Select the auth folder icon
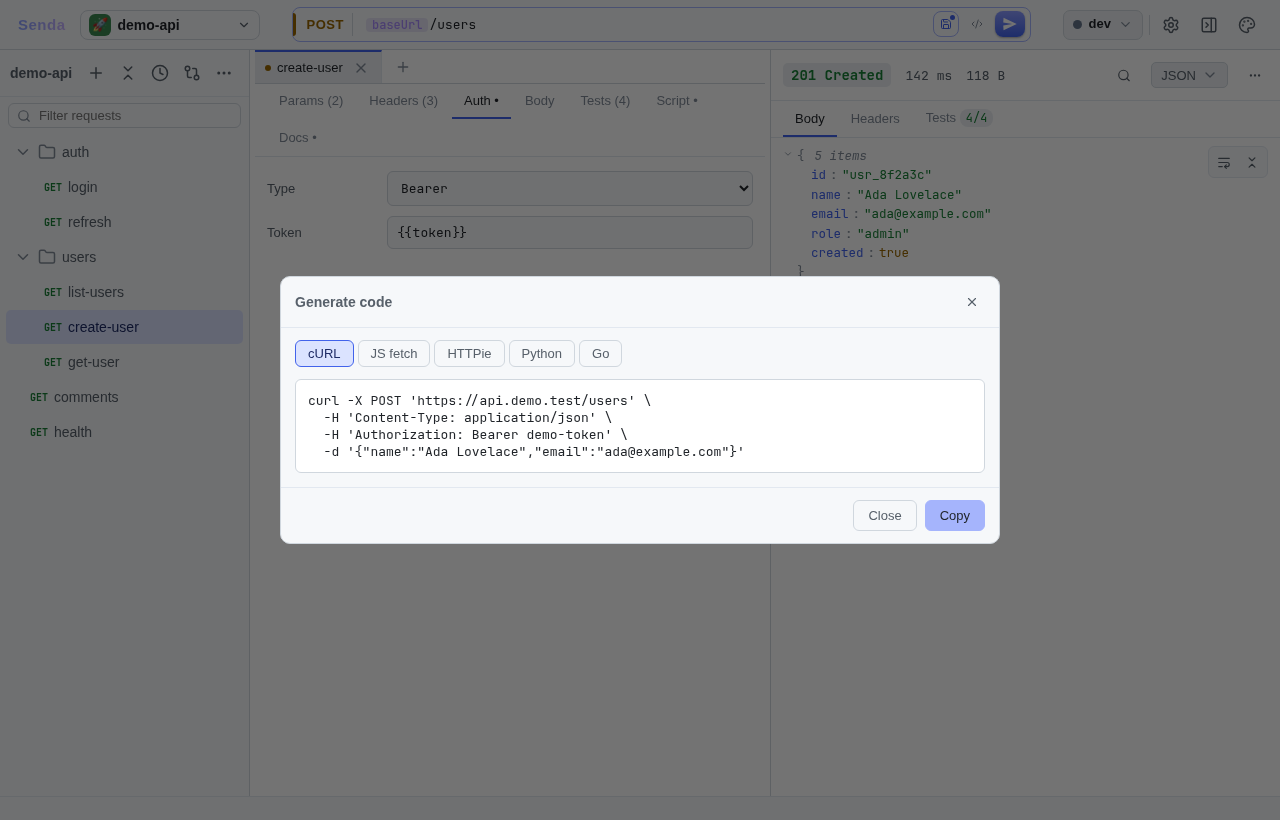 tap(47, 152)
